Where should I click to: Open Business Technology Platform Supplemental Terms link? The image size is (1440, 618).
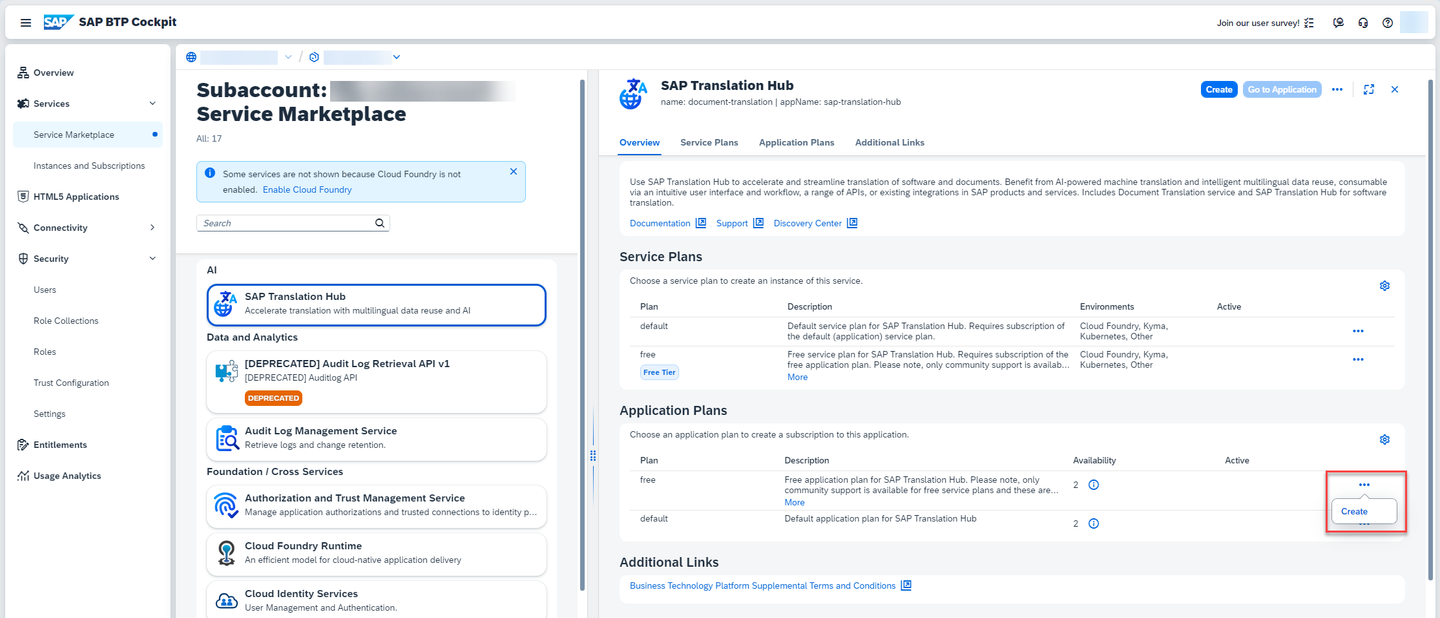point(763,586)
